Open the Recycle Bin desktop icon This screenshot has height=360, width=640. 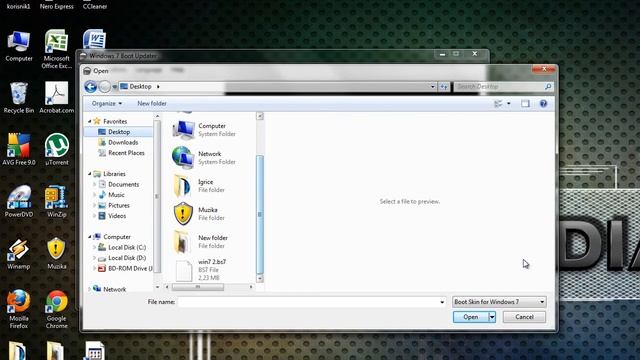point(19,98)
